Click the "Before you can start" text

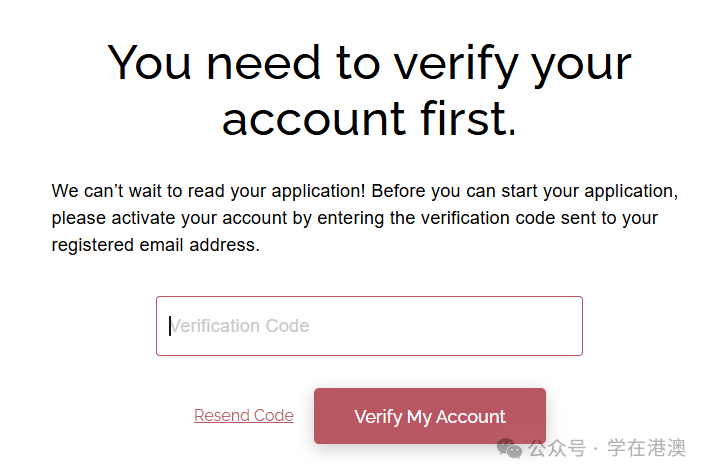click(x=445, y=191)
